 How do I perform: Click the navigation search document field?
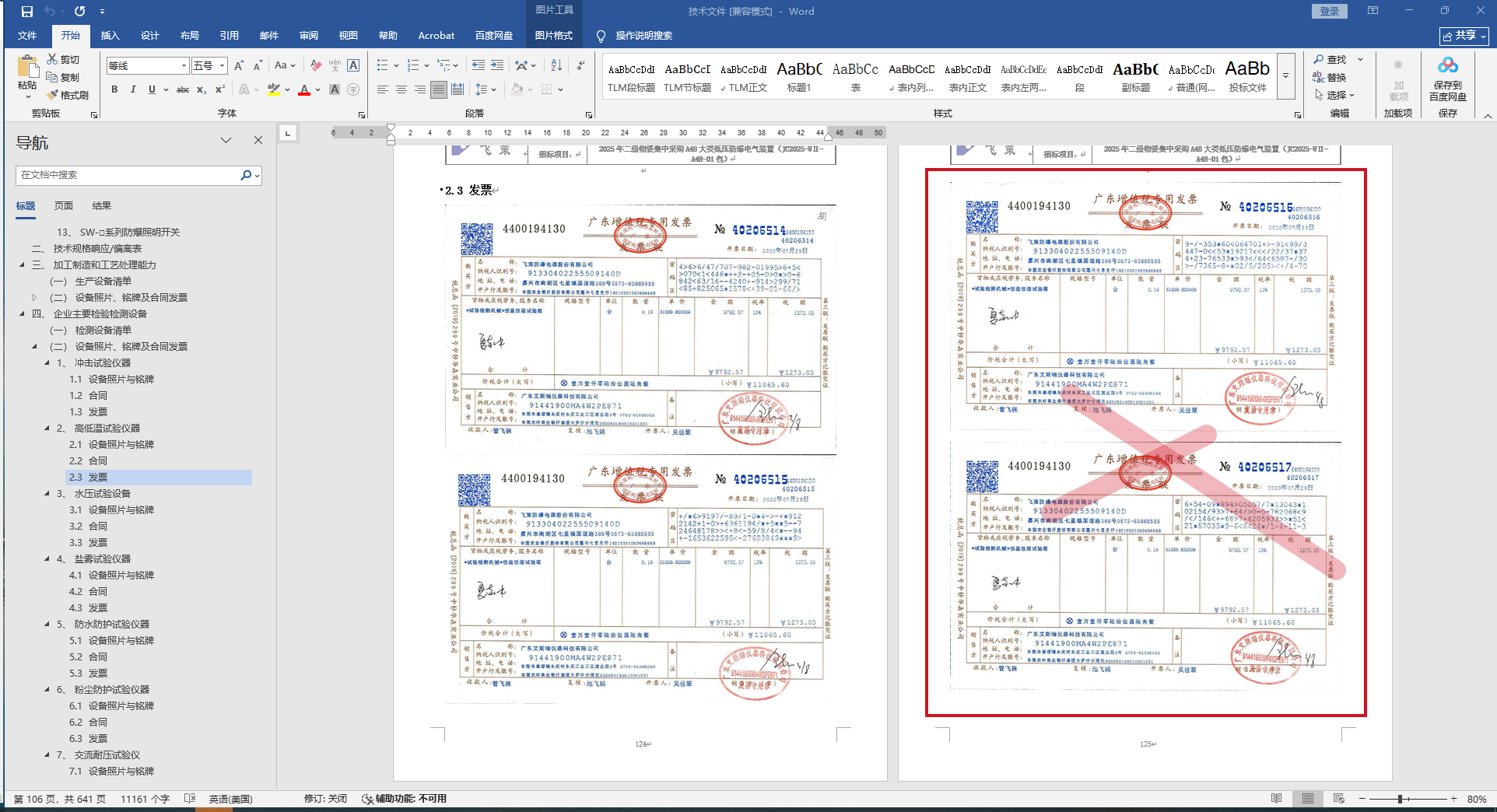128,175
